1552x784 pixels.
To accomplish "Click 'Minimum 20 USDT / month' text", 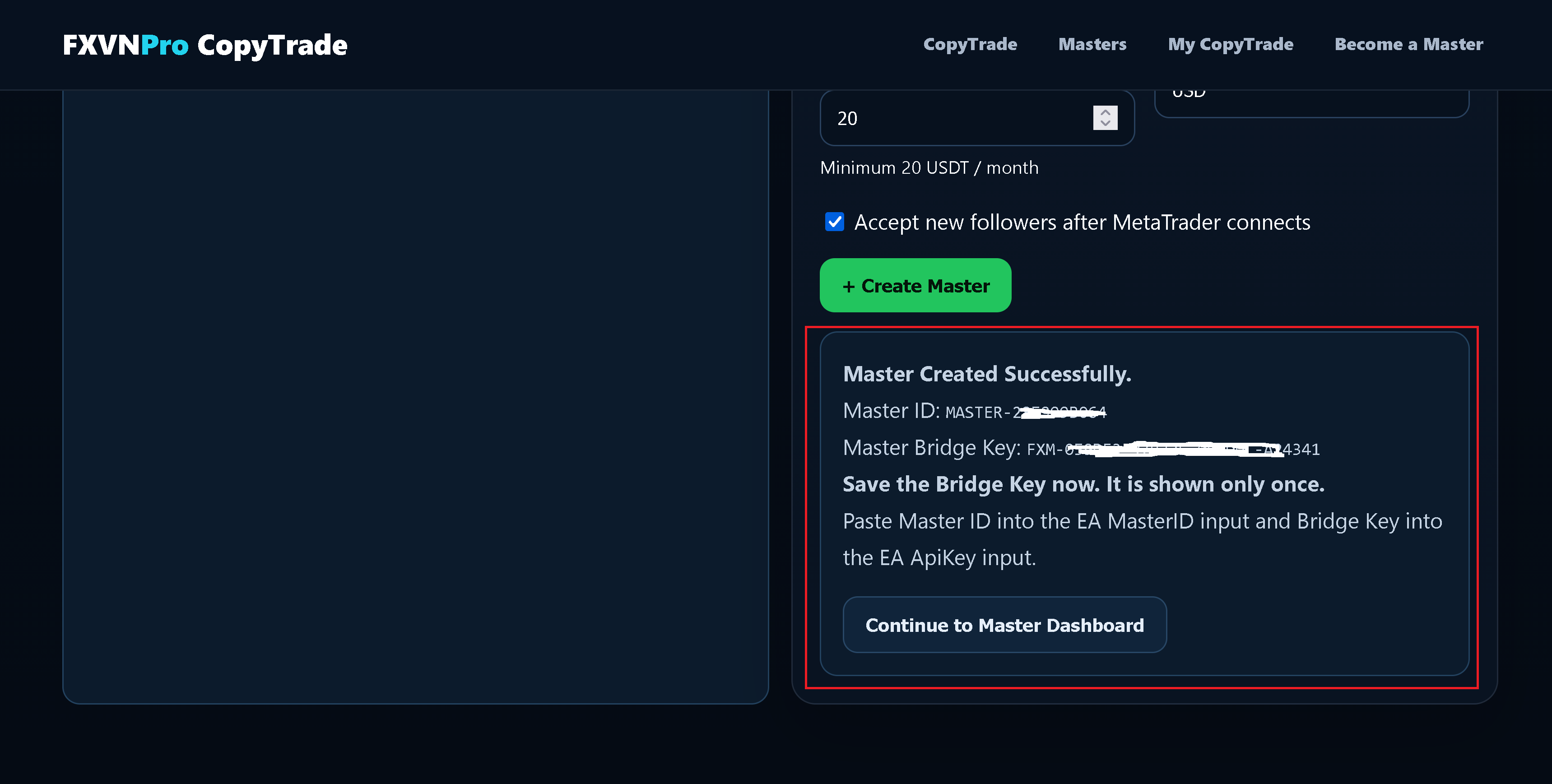I will [929, 167].
